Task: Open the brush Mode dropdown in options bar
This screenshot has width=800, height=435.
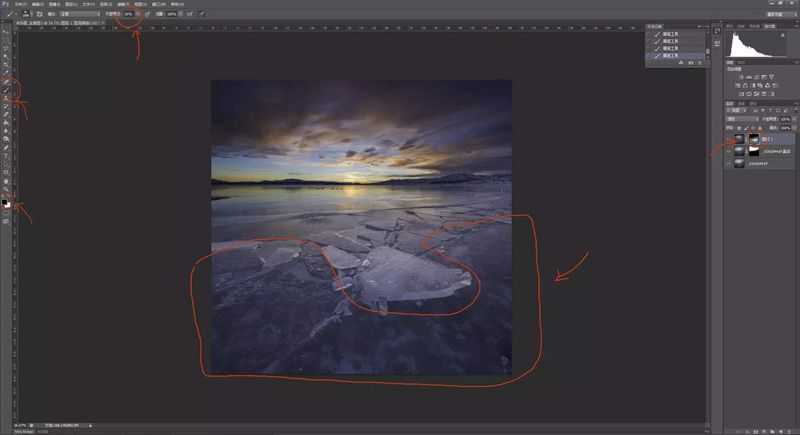Action: tap(79, 14)
